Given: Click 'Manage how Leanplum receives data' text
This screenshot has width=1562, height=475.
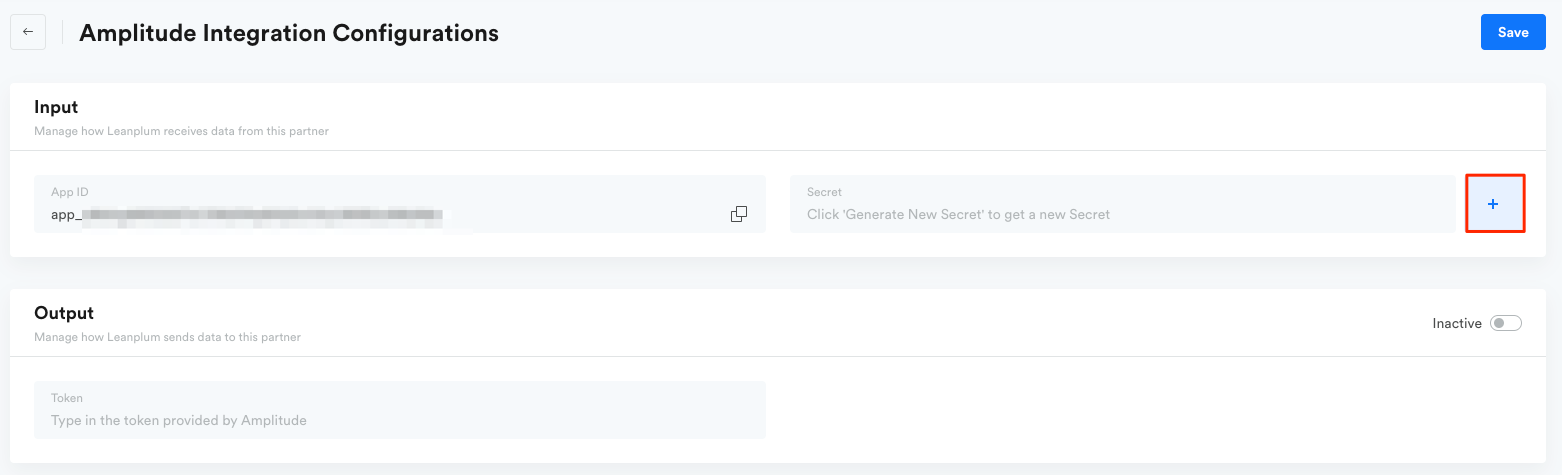Looking at the screenshot, I should pos(181,131).
